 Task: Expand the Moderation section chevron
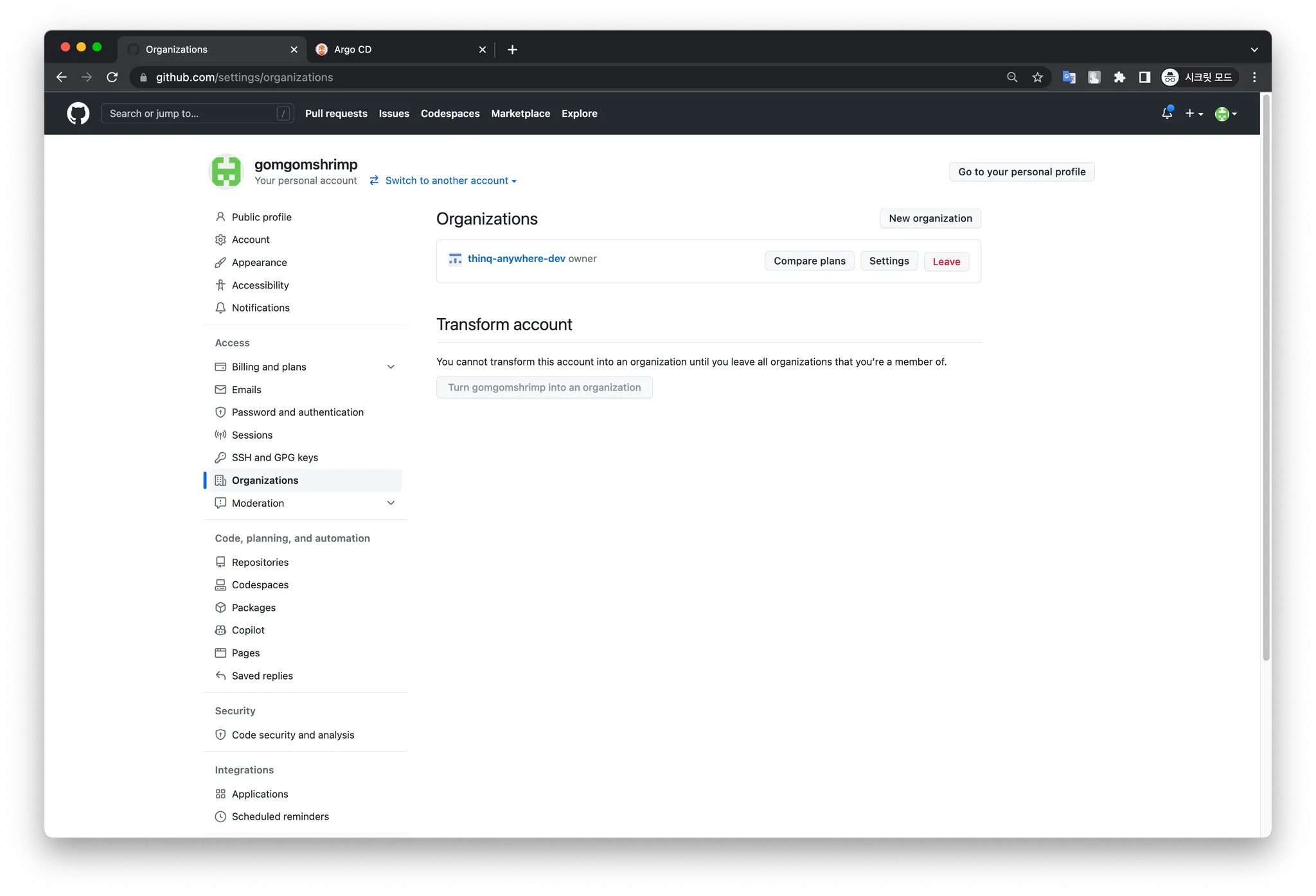(391, 503)
